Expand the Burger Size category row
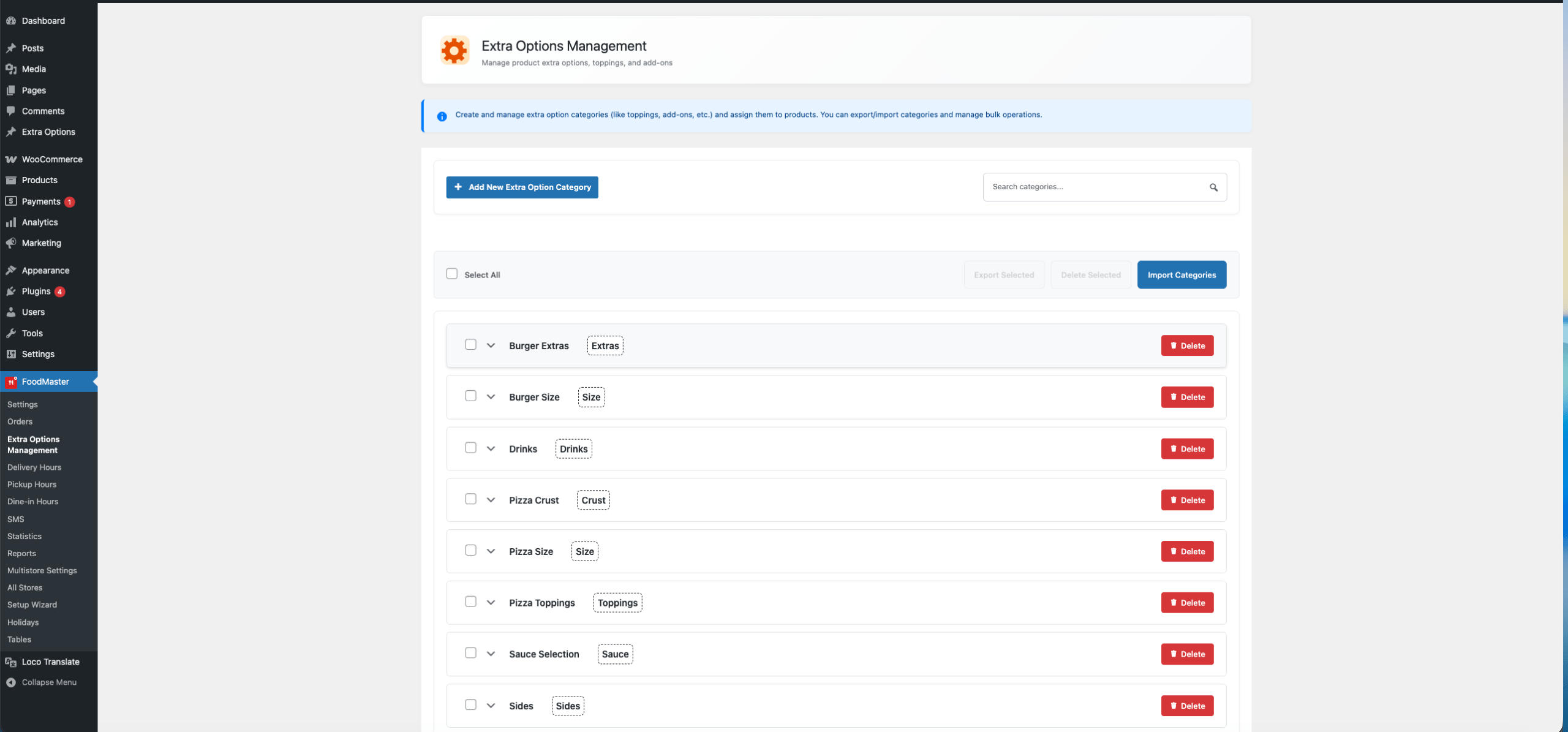 490,396
